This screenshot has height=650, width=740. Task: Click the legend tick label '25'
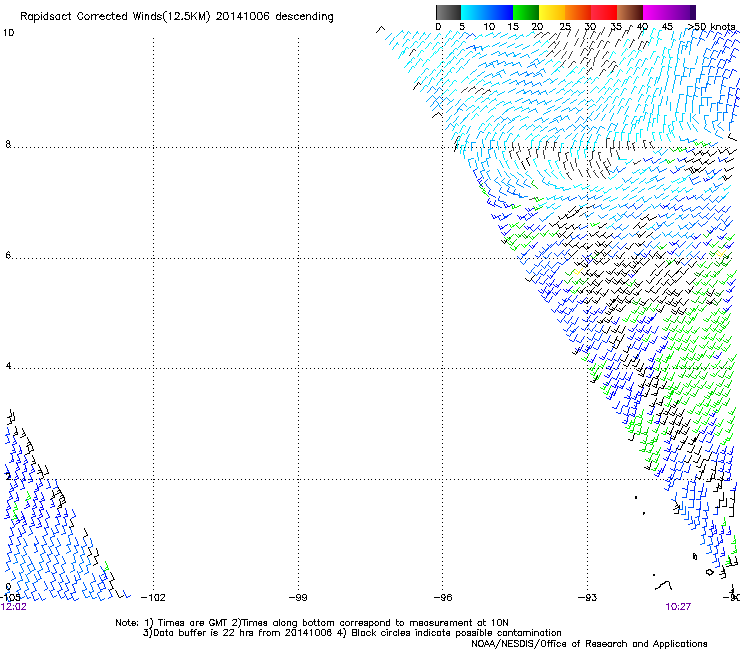click(565, 27)
